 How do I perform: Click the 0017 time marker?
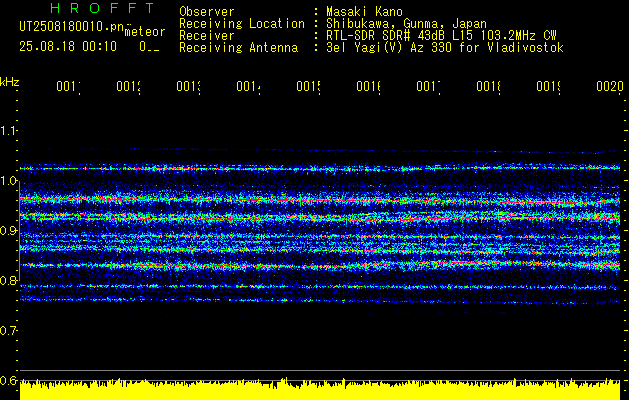[x=428, y=86]
